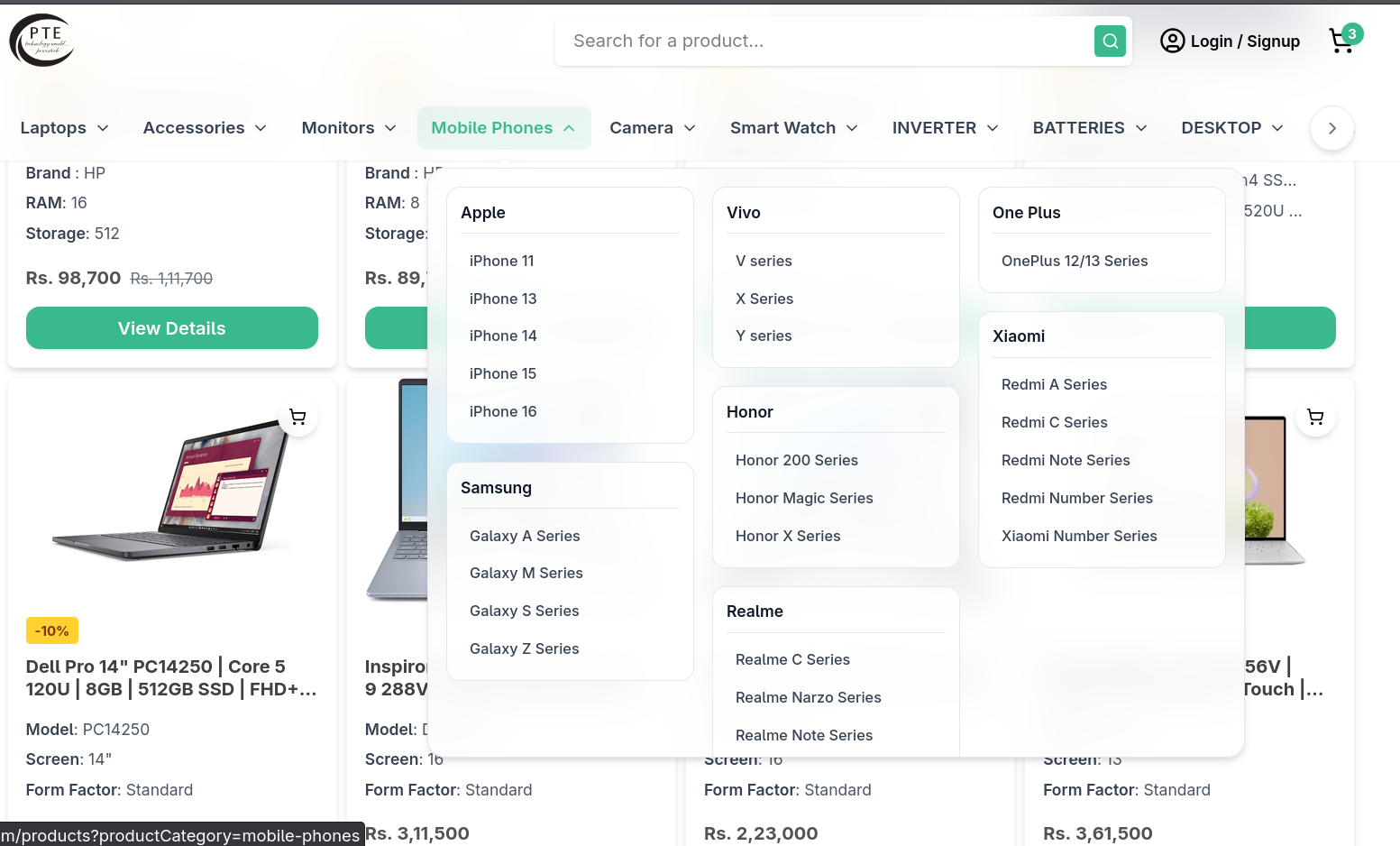The image size is (1400, 846).
Task: Click the Rs. 3,61,500 price
Action: (1097, 833)
